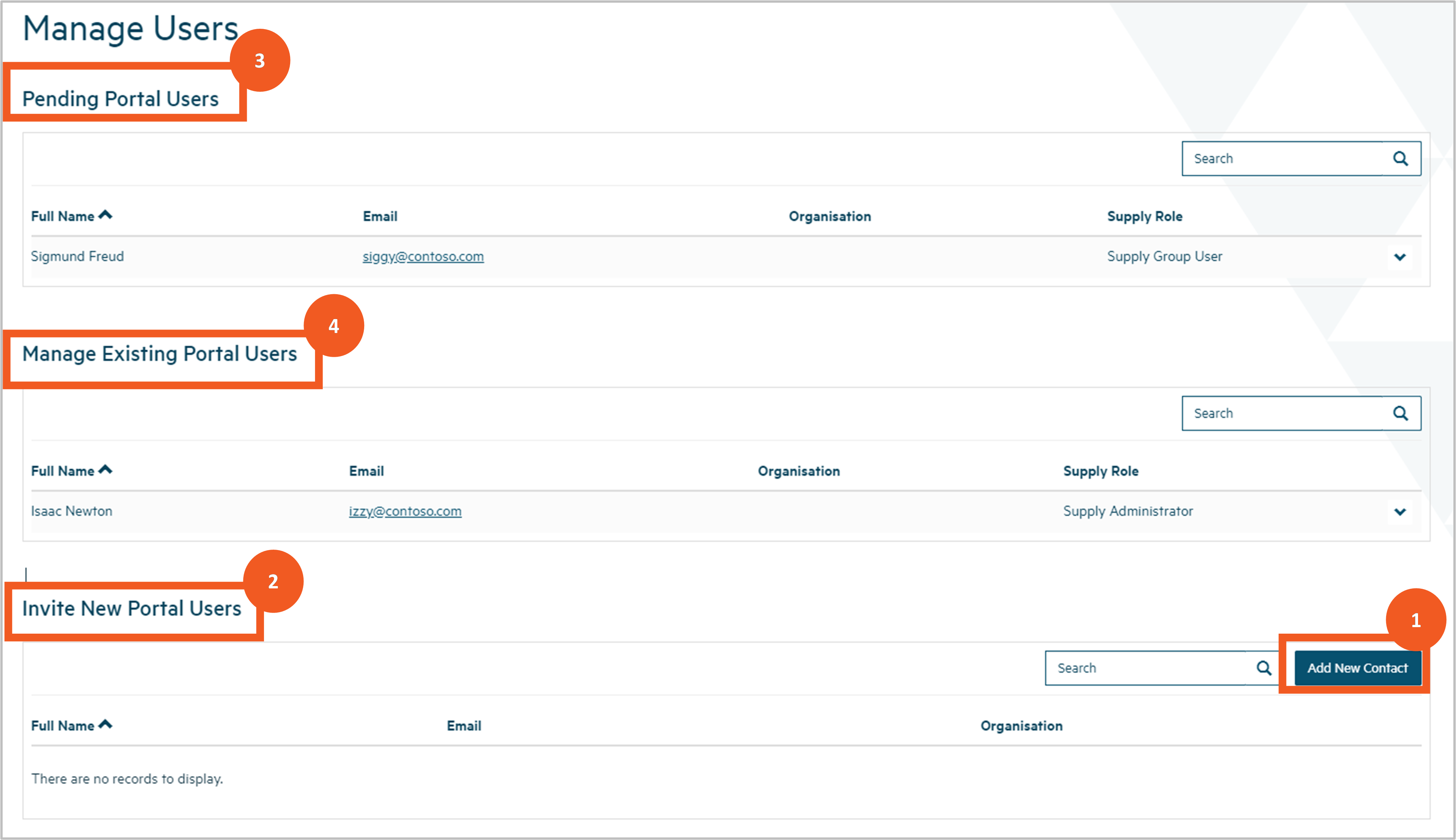
Task: Open the siggy@contoso.com email link
Action: click(x=423, y=256)
